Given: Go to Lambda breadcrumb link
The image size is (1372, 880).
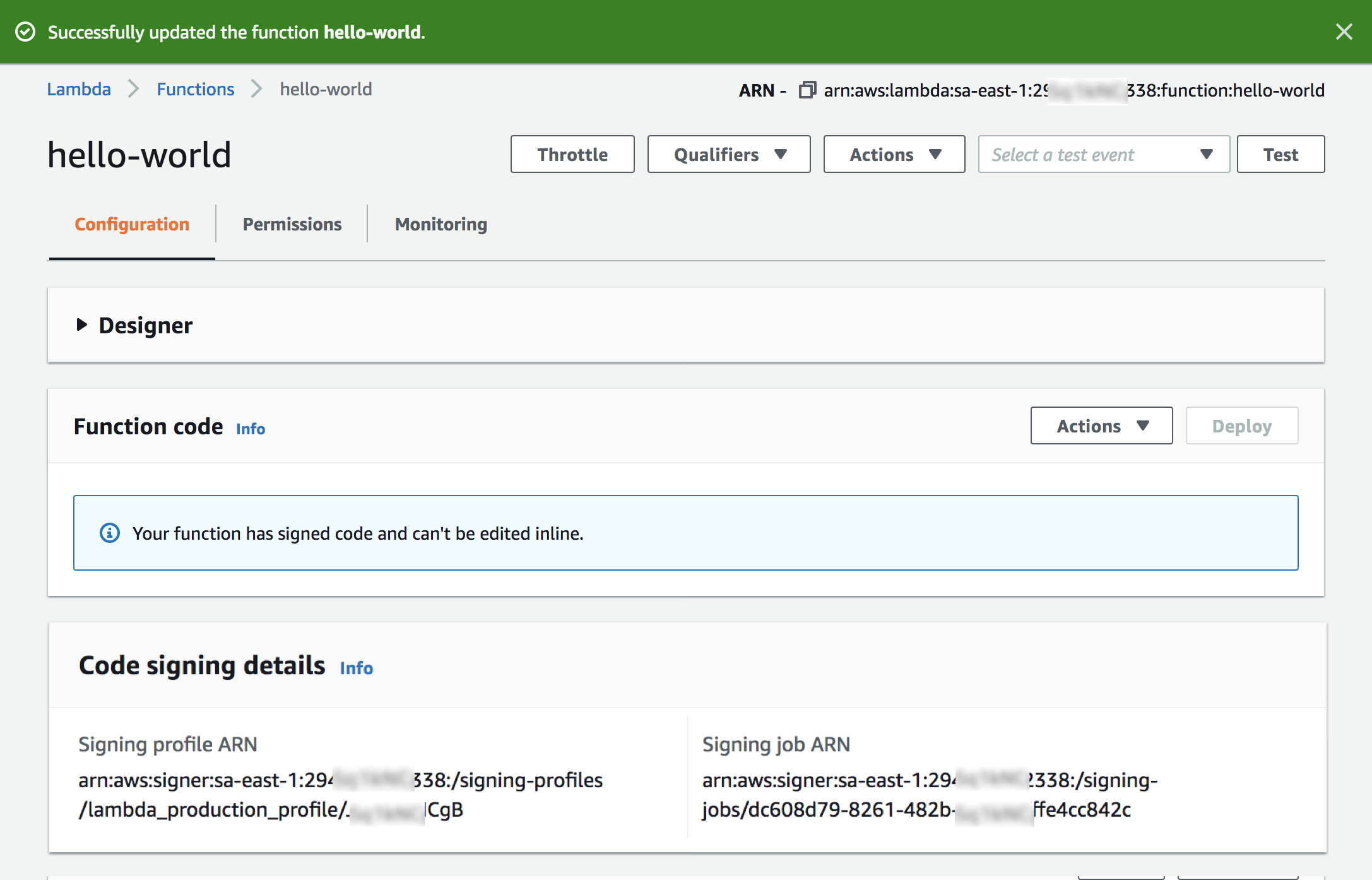Looking at the screenshot, I should (x=79, y=89).
